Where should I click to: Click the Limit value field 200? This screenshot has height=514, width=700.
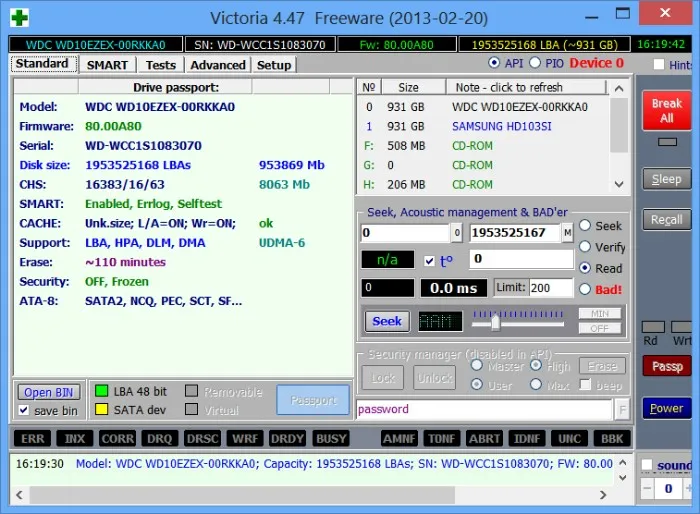coord(551,288)
